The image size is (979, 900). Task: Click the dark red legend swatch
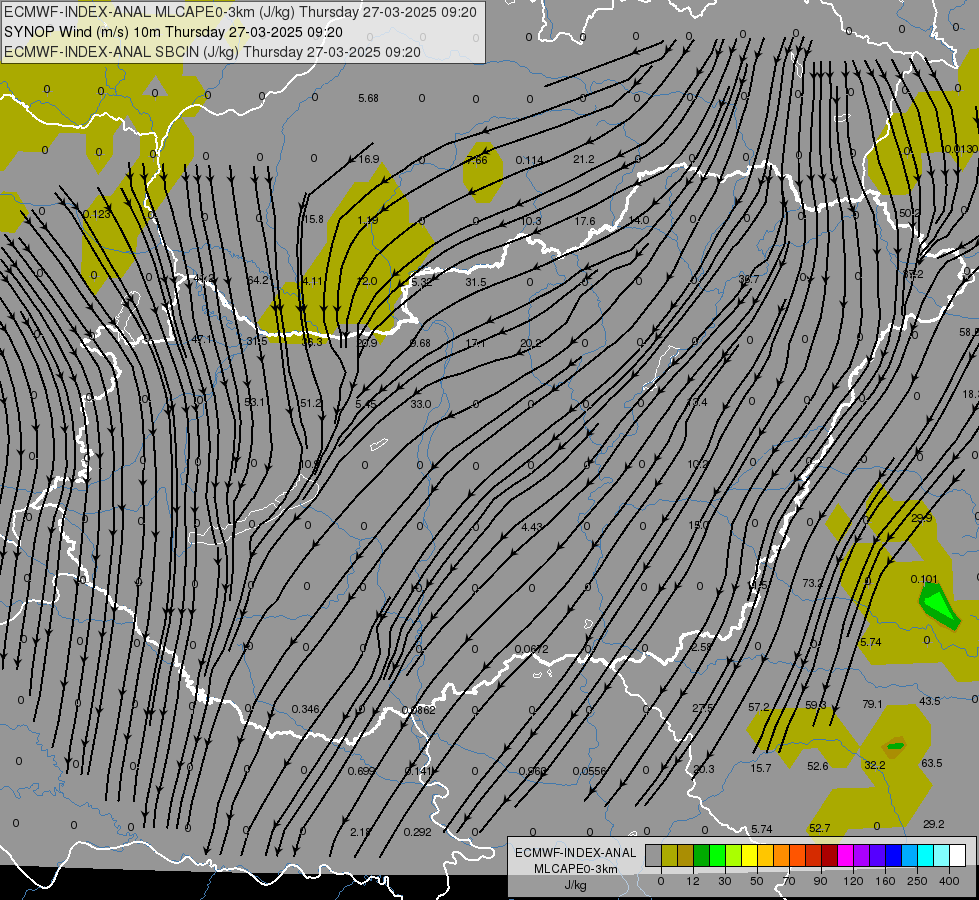pos(830,855)
